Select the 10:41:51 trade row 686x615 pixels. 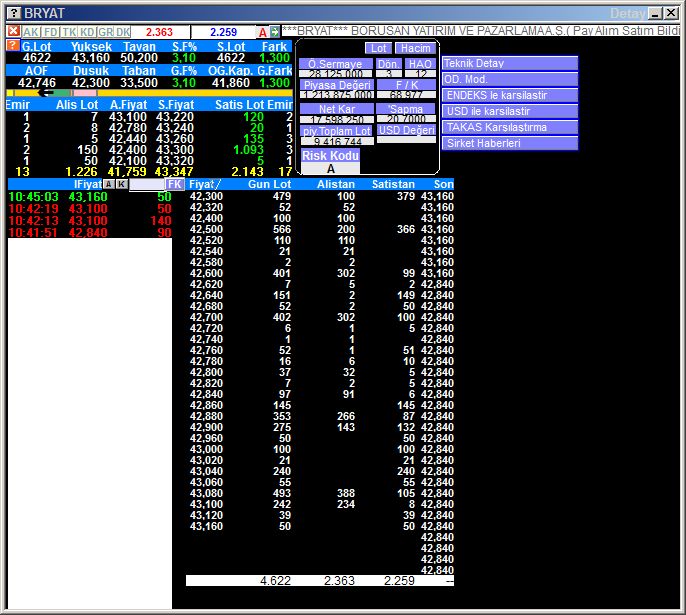pos(90,232)
